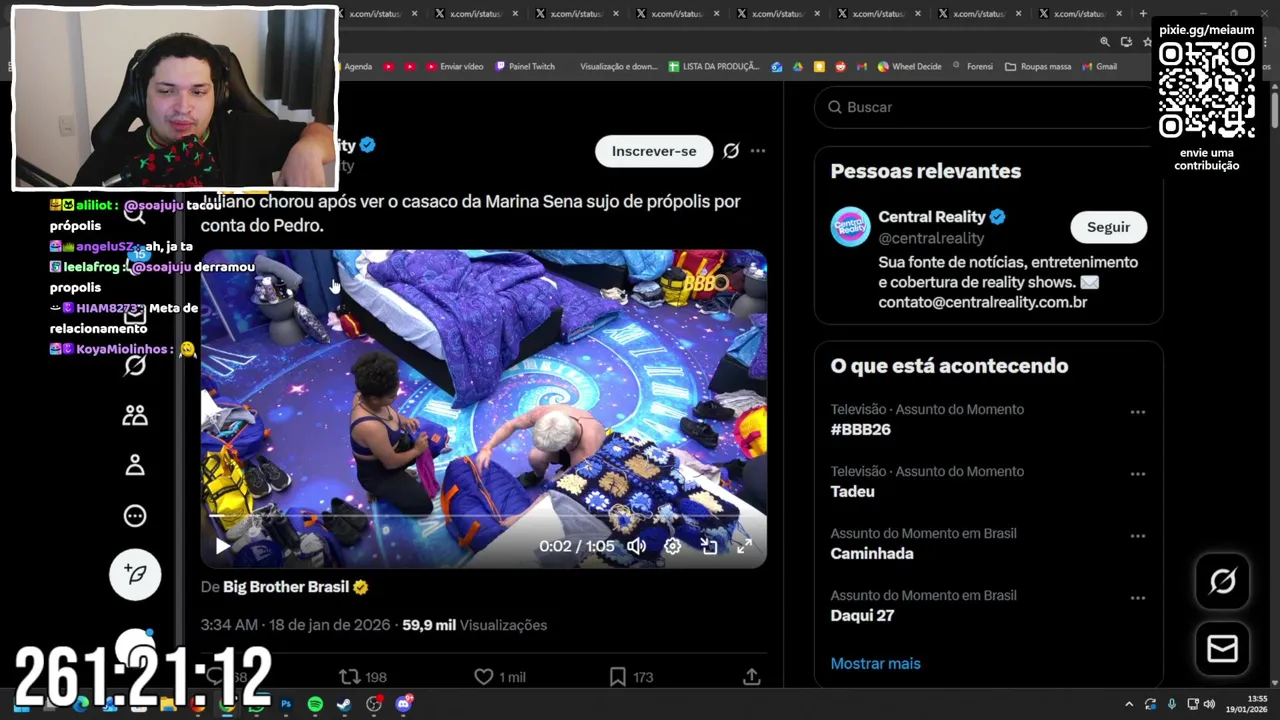Open the more options for #BBB26
The height and width of the screenshot is (720, 1280).
[x=1138, y=412]
